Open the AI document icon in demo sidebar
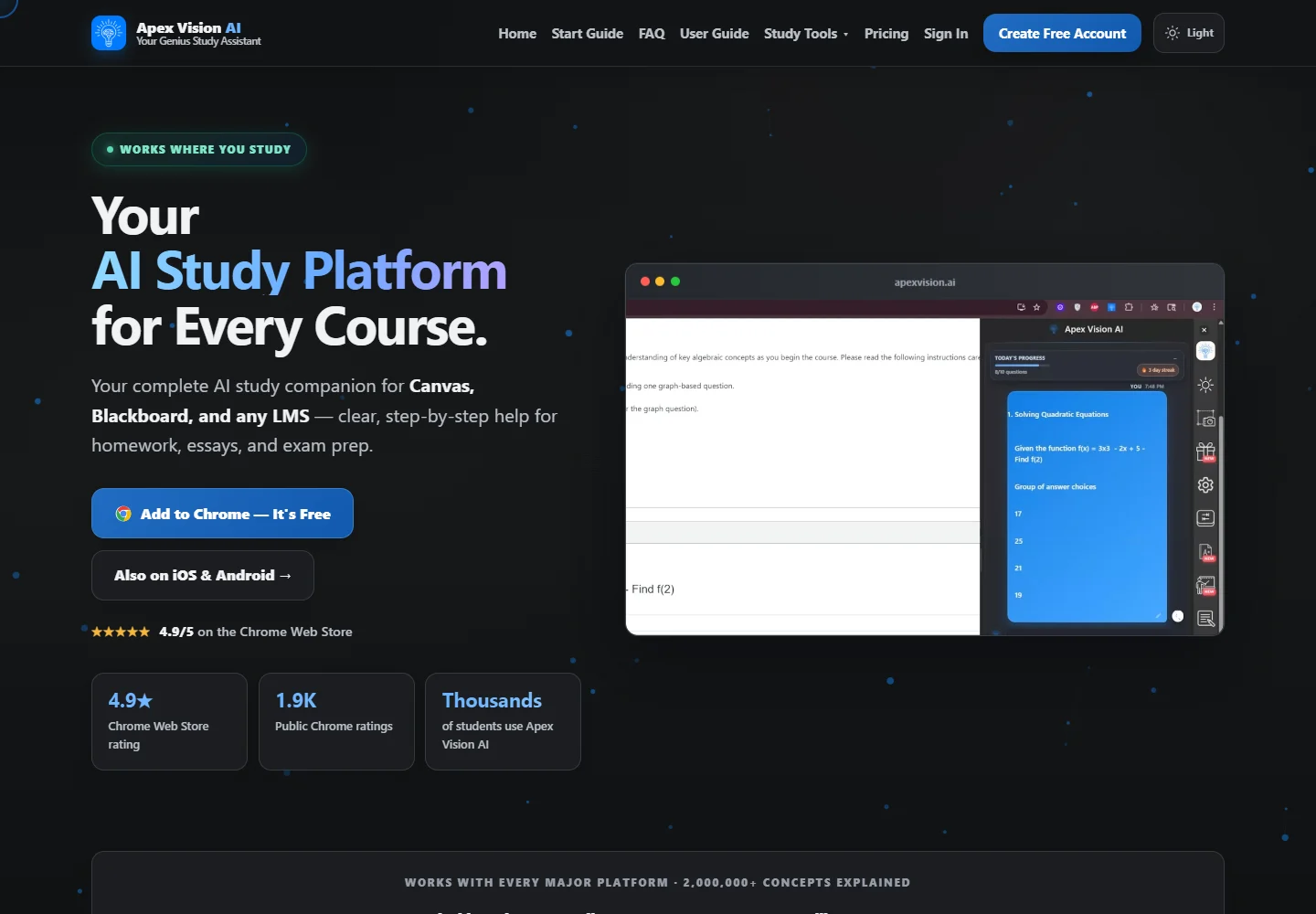1316x914 pixels. [x=1205, y=552]
